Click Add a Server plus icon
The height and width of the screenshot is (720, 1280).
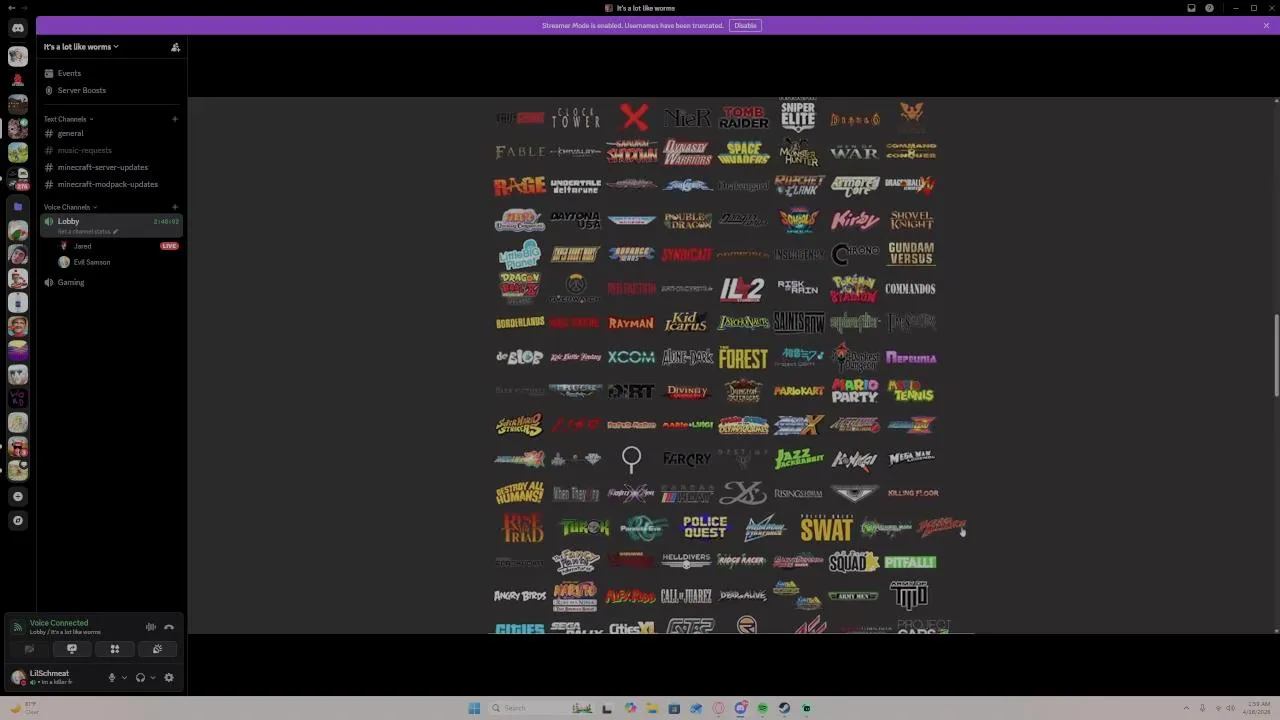coord(18,496)
